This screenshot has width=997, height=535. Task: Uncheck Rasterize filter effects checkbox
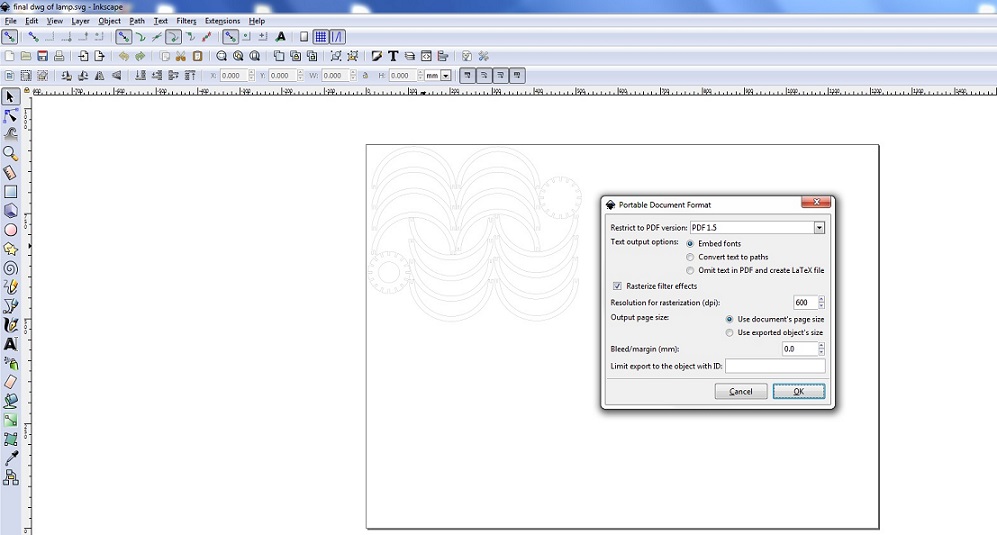point(617,286)
